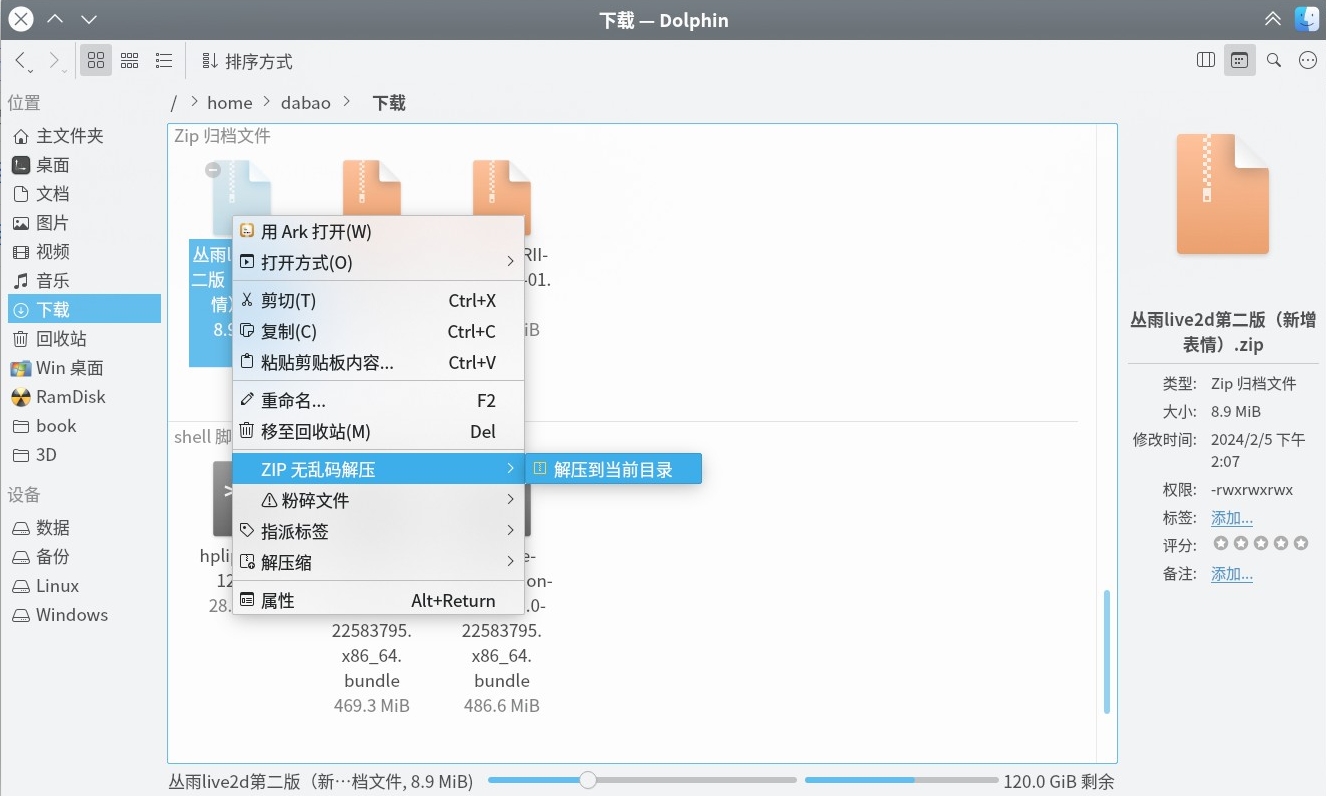1326x796 pixels.
Task: Expand ZIP 无乱码解压 submenu
Action: click(378, 469)
